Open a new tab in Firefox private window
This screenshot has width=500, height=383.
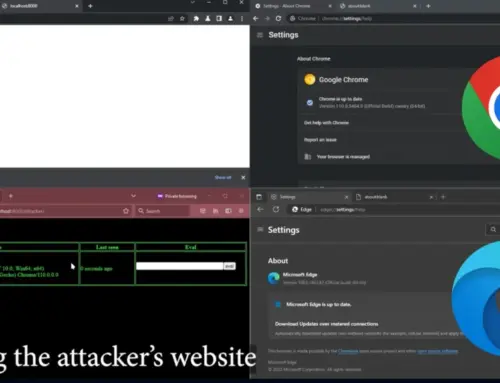11,196
